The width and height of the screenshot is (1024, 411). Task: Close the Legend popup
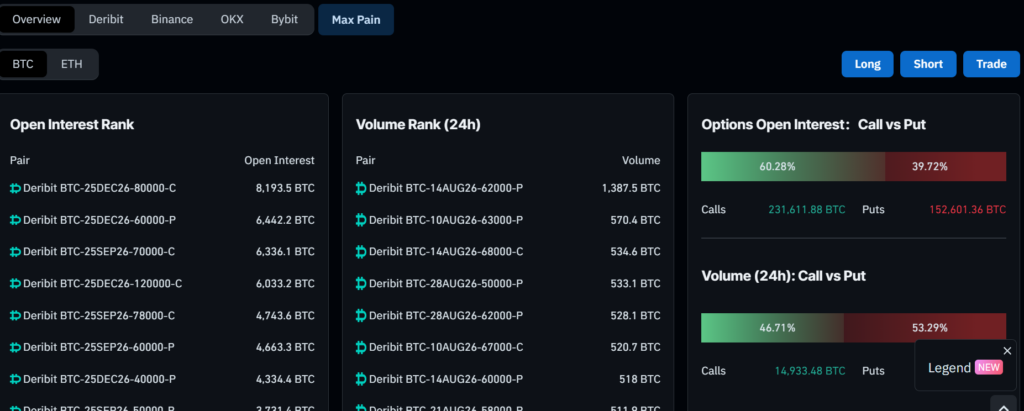1007,351
